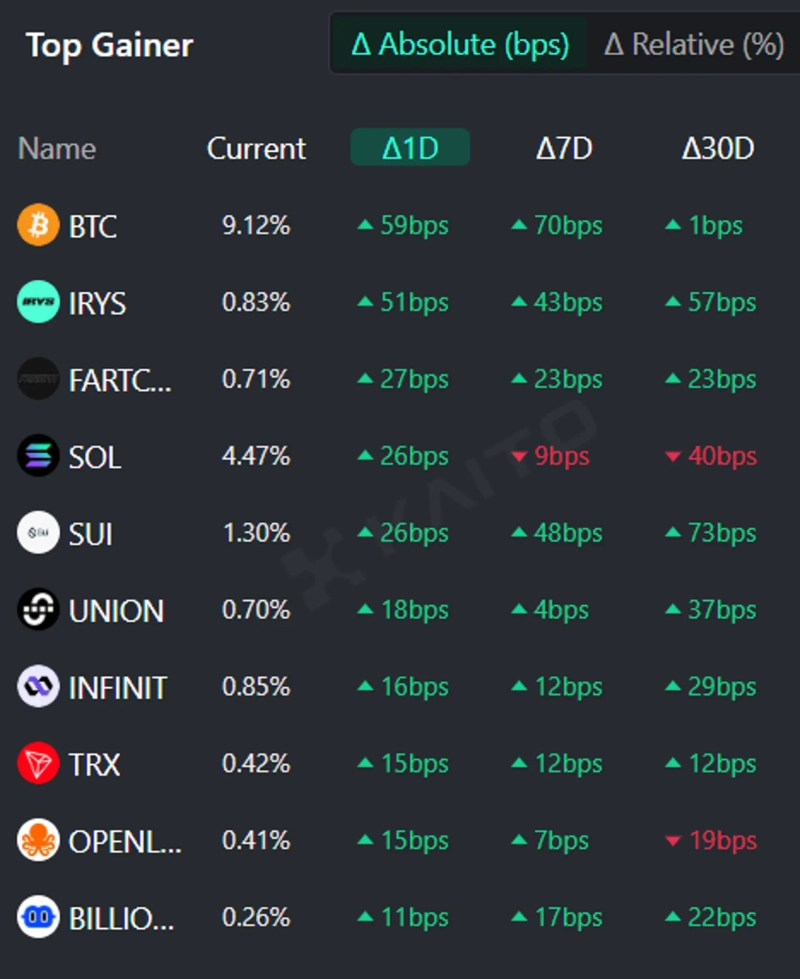This screenshot has width=800, height=979.
Task: Click the white SUI logo icon
Action: [x=39, y=533]
